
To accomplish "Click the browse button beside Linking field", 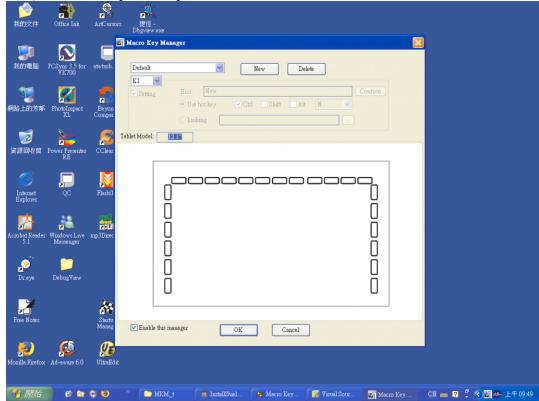I will [x=348, y=120].
